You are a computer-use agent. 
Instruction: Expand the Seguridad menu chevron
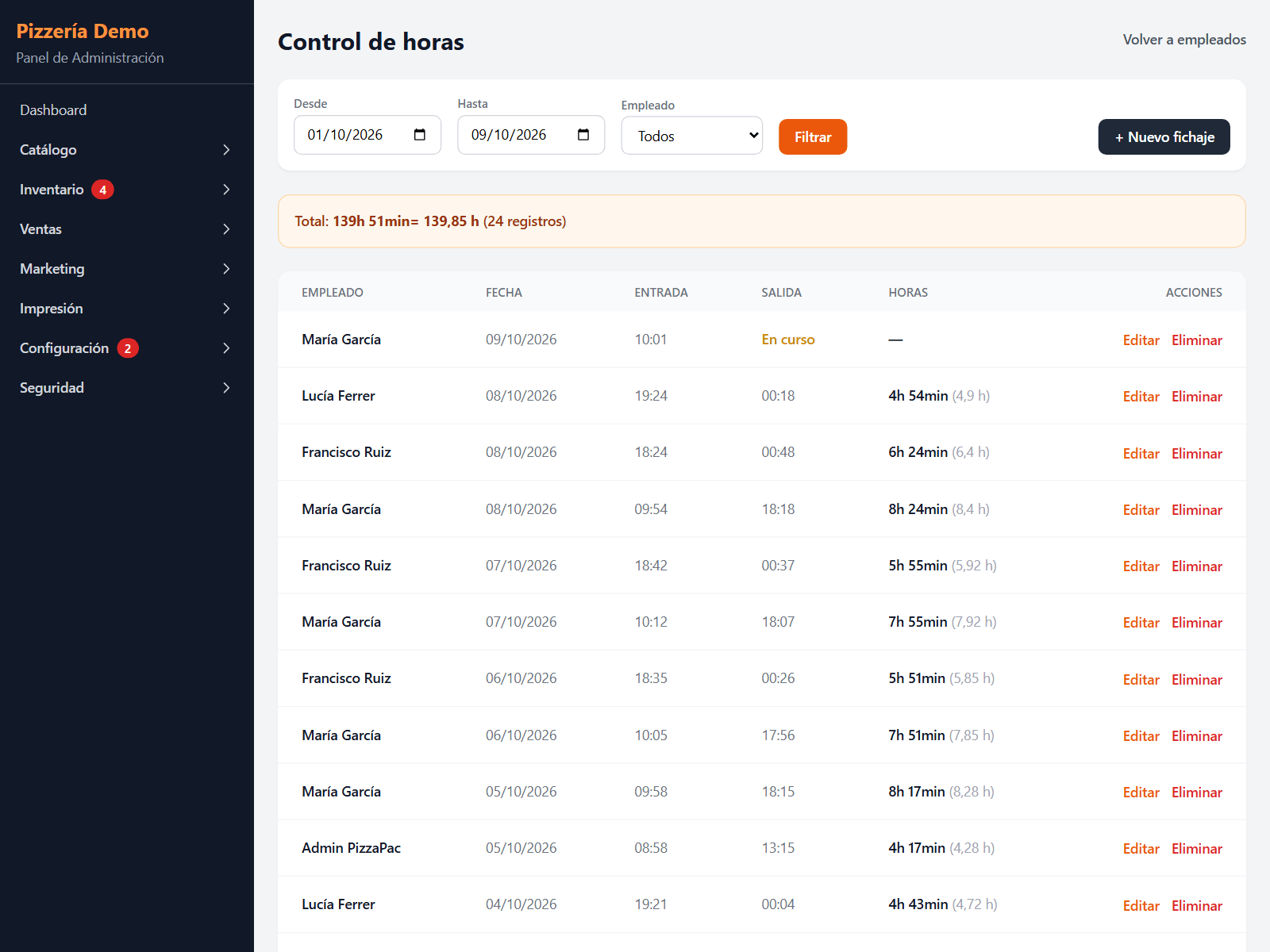(226, 388)
